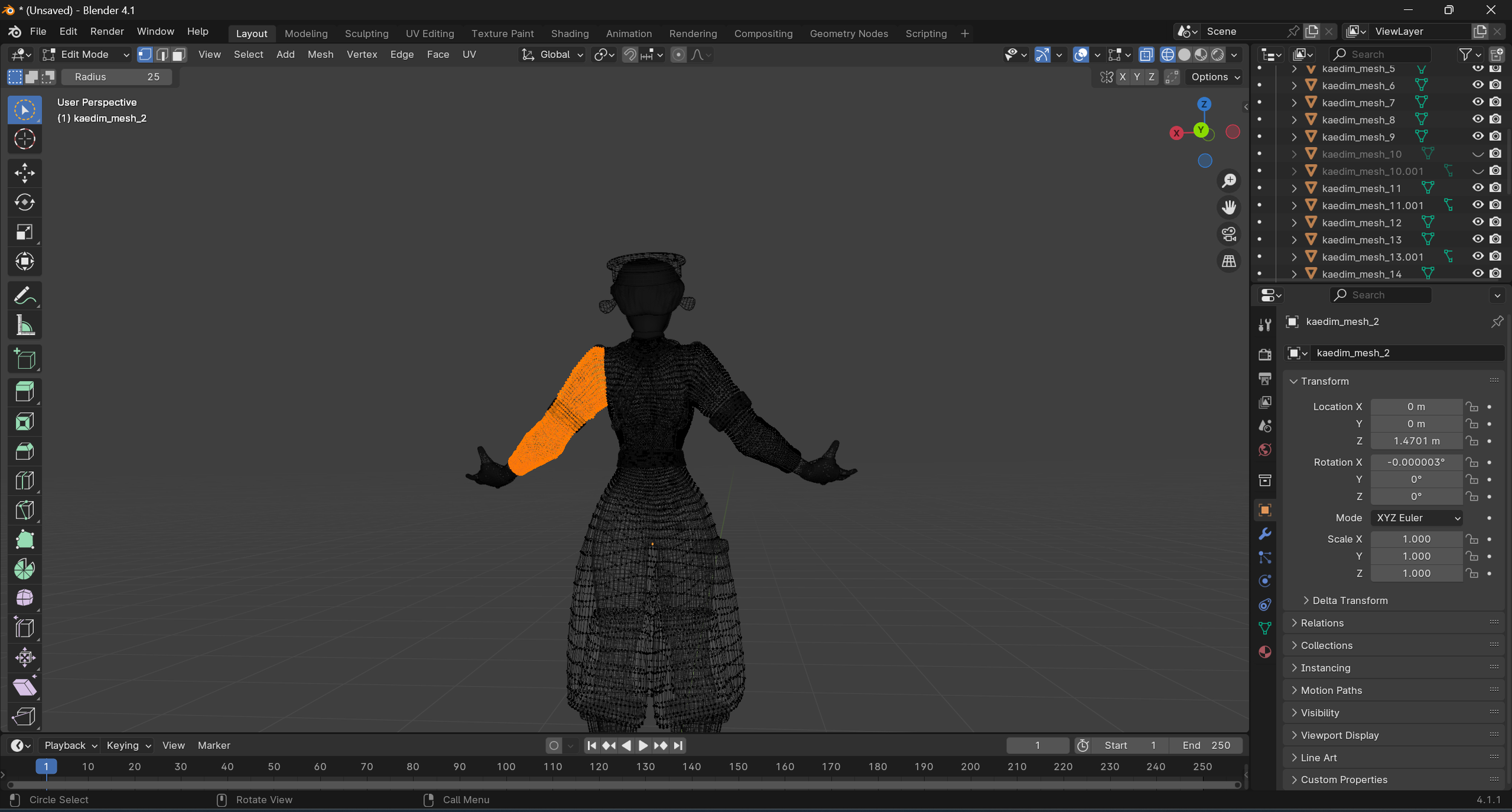Open the Keying popover in timeline

point(128,745)
